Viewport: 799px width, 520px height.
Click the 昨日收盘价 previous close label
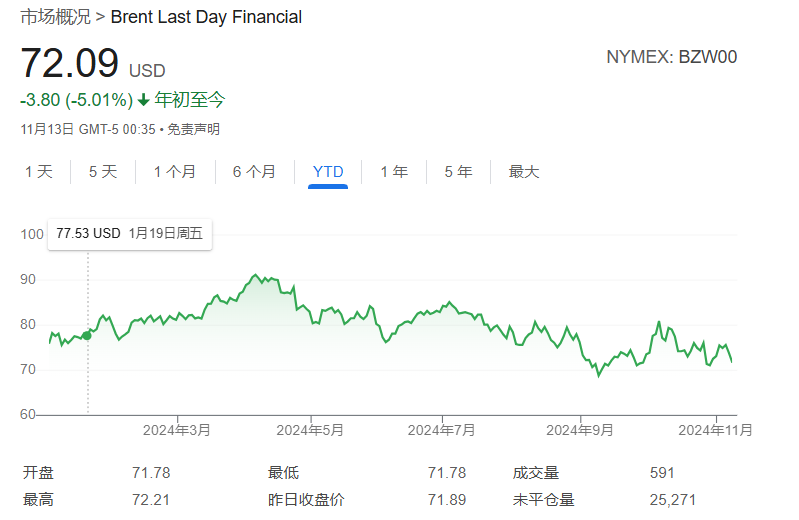pos(305,499)
